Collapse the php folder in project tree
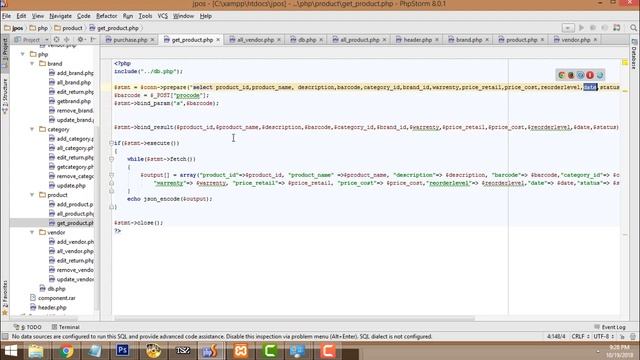Screen dimensions: 640x360 23,54
